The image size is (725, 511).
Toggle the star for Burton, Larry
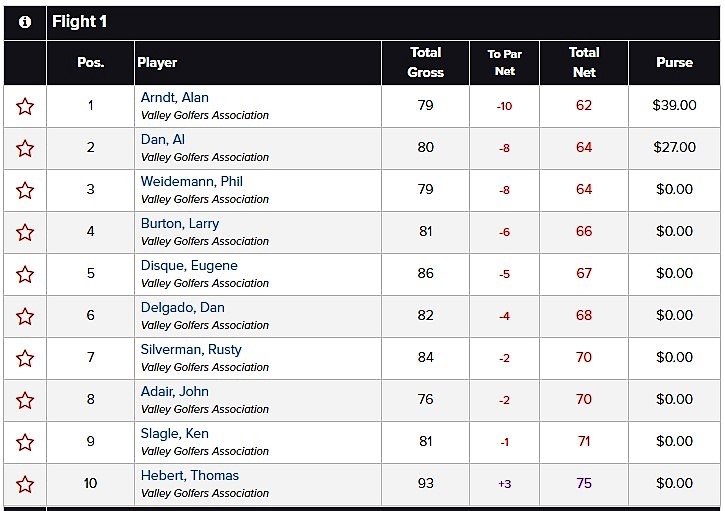tap(25, 232)
